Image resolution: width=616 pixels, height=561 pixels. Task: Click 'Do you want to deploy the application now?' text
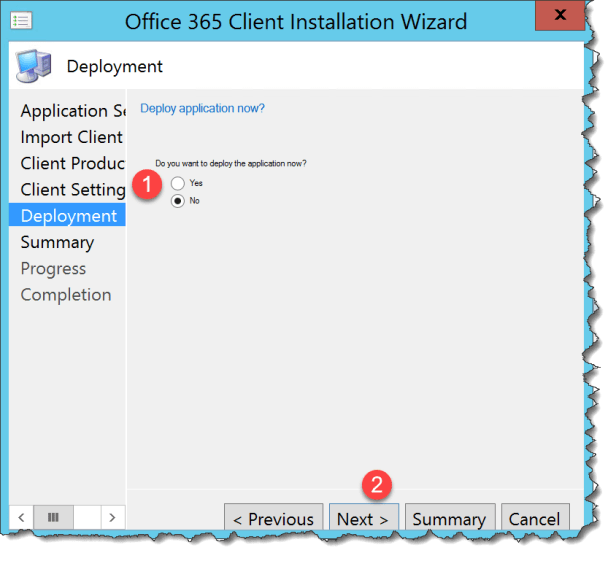[x=231, y=163]
